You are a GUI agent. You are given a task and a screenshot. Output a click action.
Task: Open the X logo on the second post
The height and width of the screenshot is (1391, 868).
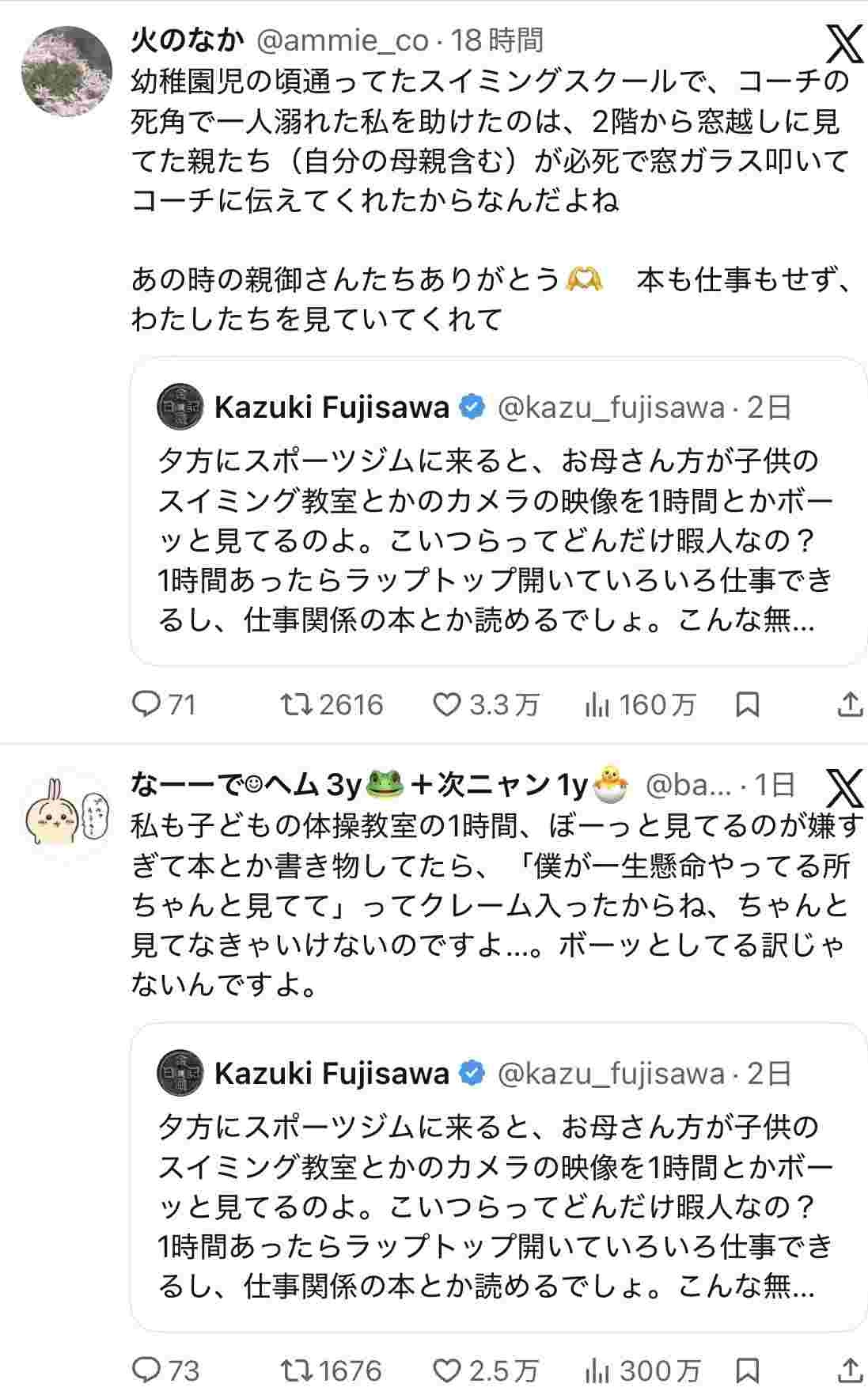tap(843, 788)
